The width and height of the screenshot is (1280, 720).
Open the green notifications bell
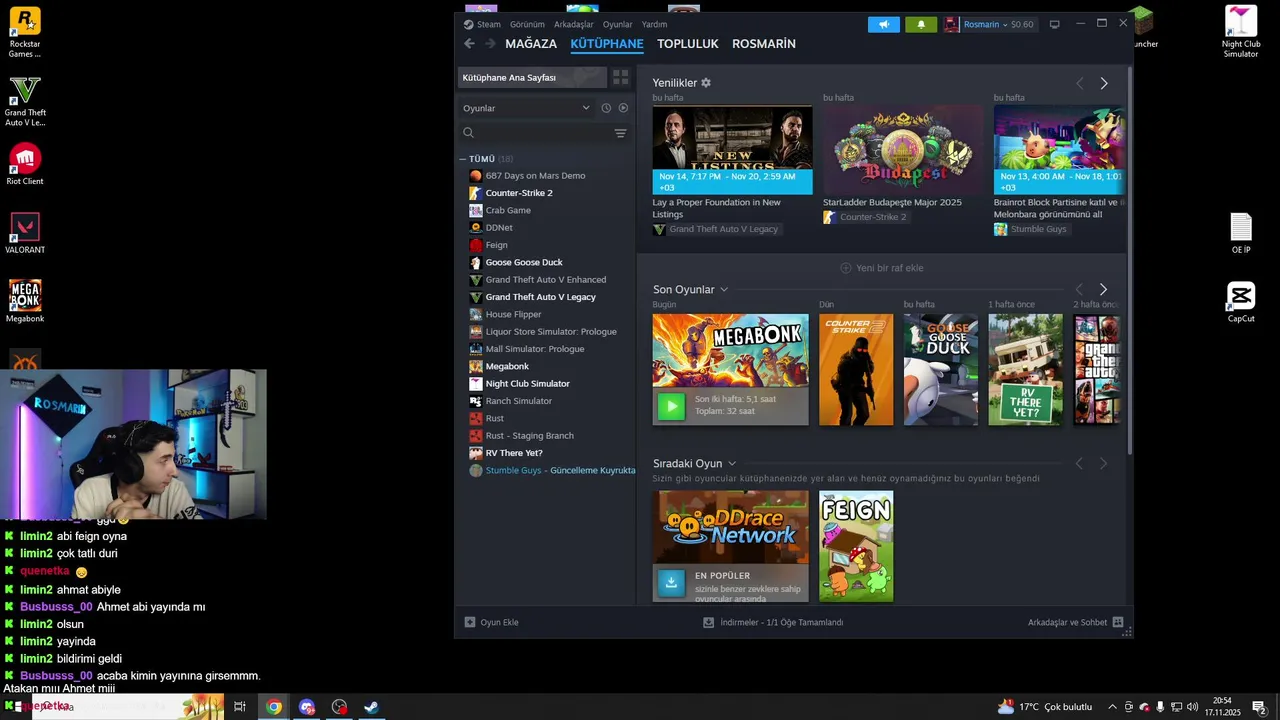pyautogui.click(x=921, y=24)
